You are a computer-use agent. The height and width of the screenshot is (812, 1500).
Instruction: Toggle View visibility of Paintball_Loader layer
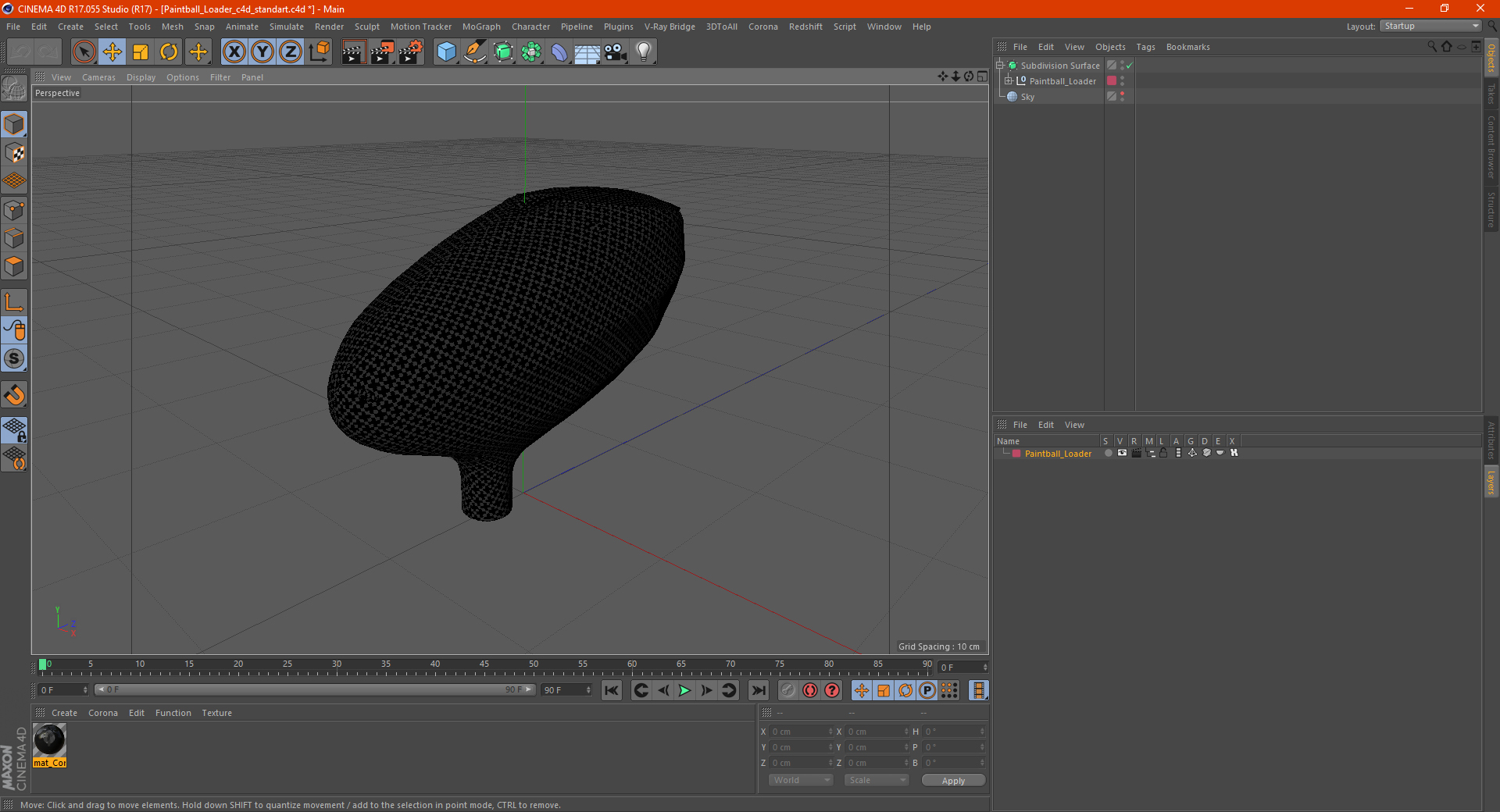point(1122,453)
